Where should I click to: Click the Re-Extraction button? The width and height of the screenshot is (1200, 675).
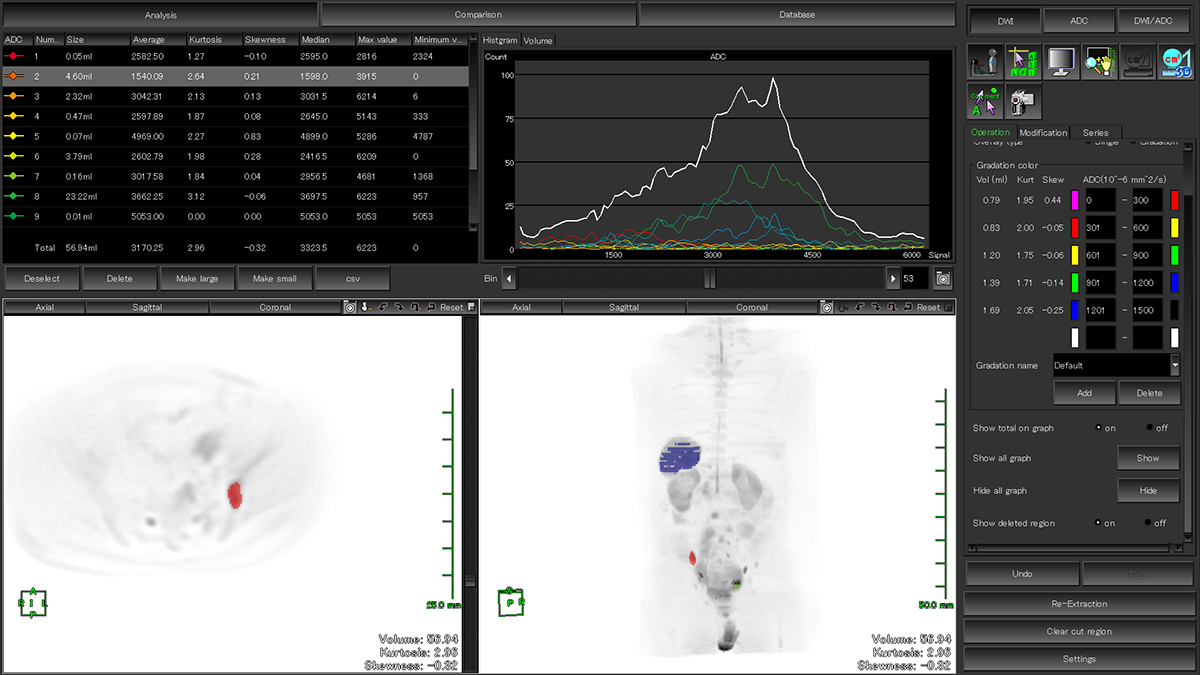coord(1079,603)
